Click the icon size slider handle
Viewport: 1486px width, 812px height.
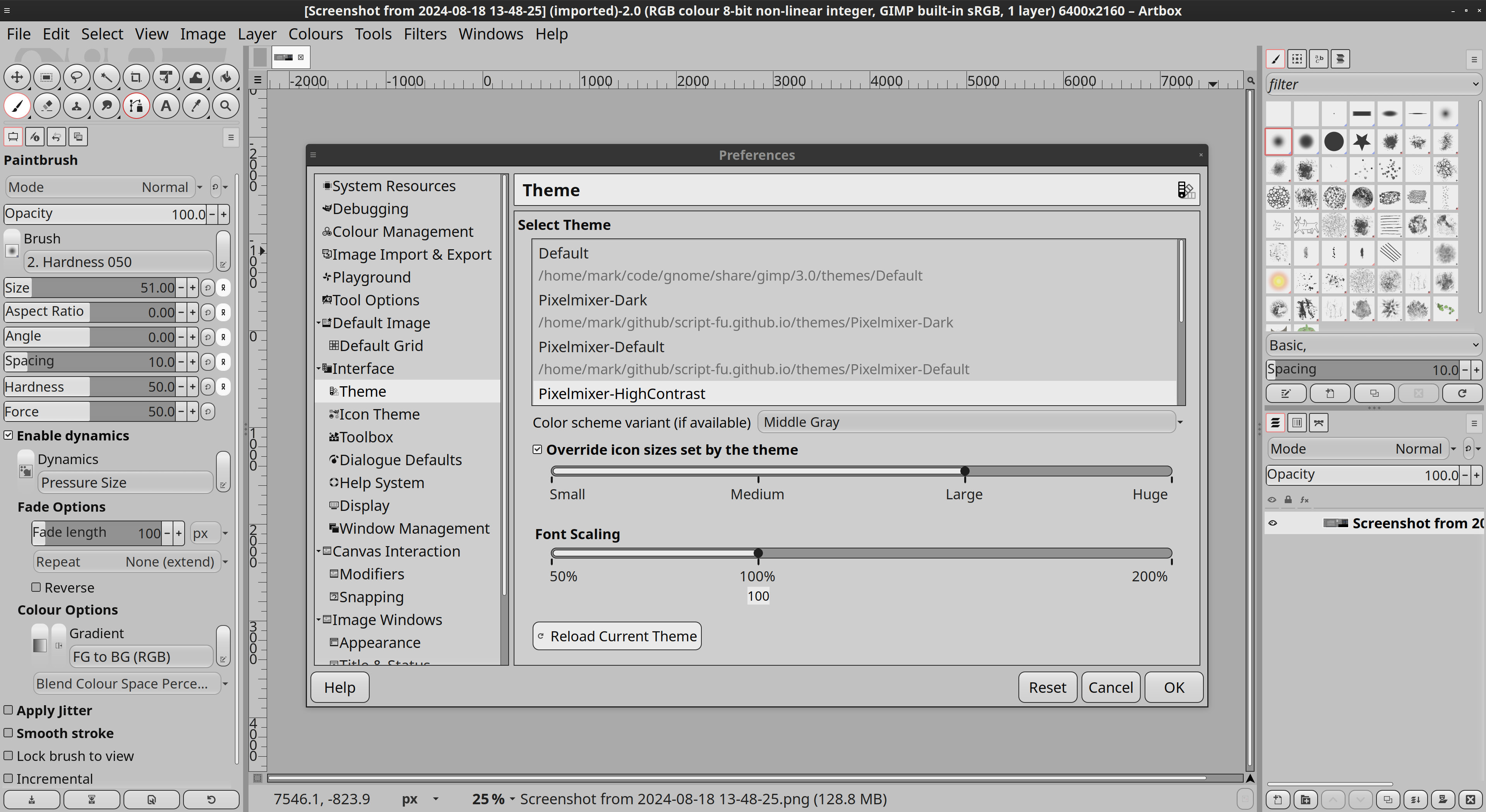pos(965,471)
